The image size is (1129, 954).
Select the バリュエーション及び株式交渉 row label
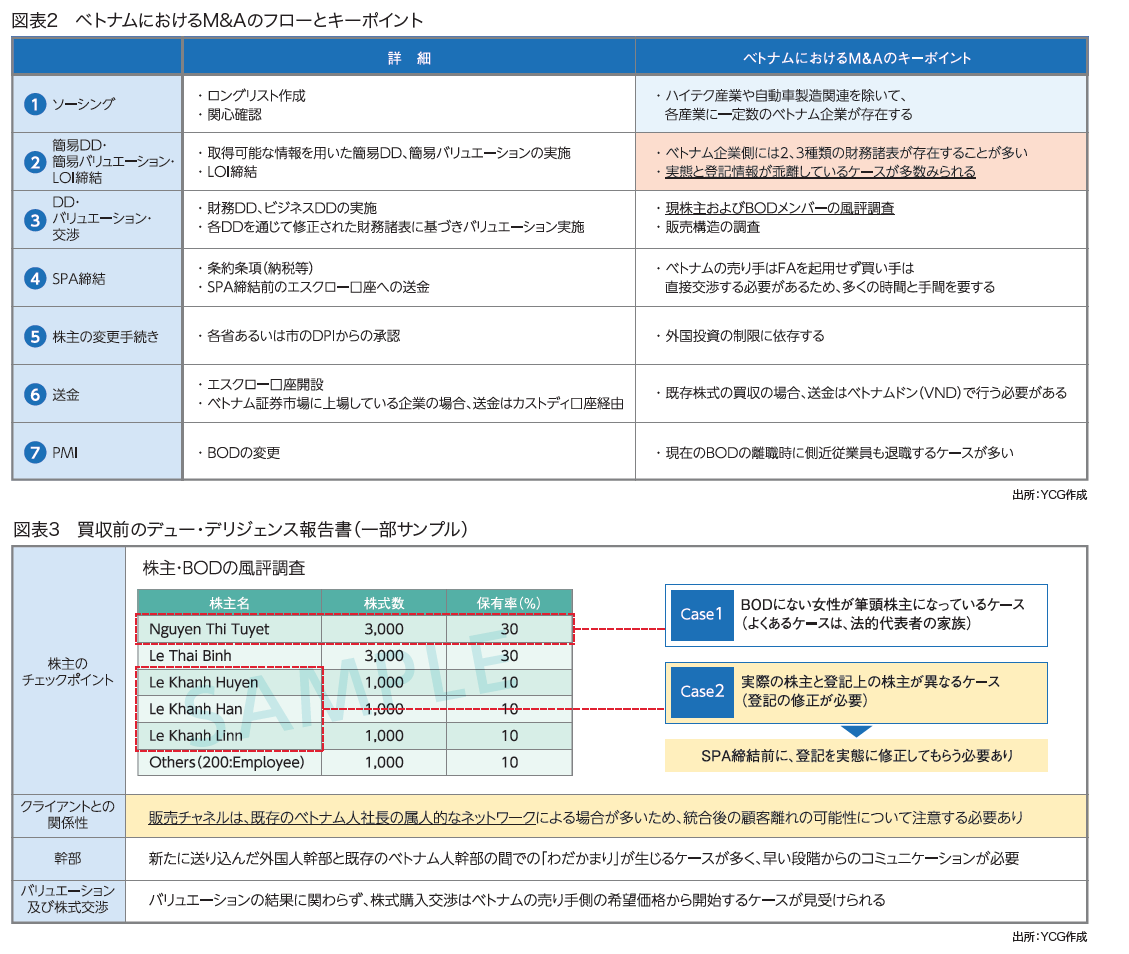(68, 899)
